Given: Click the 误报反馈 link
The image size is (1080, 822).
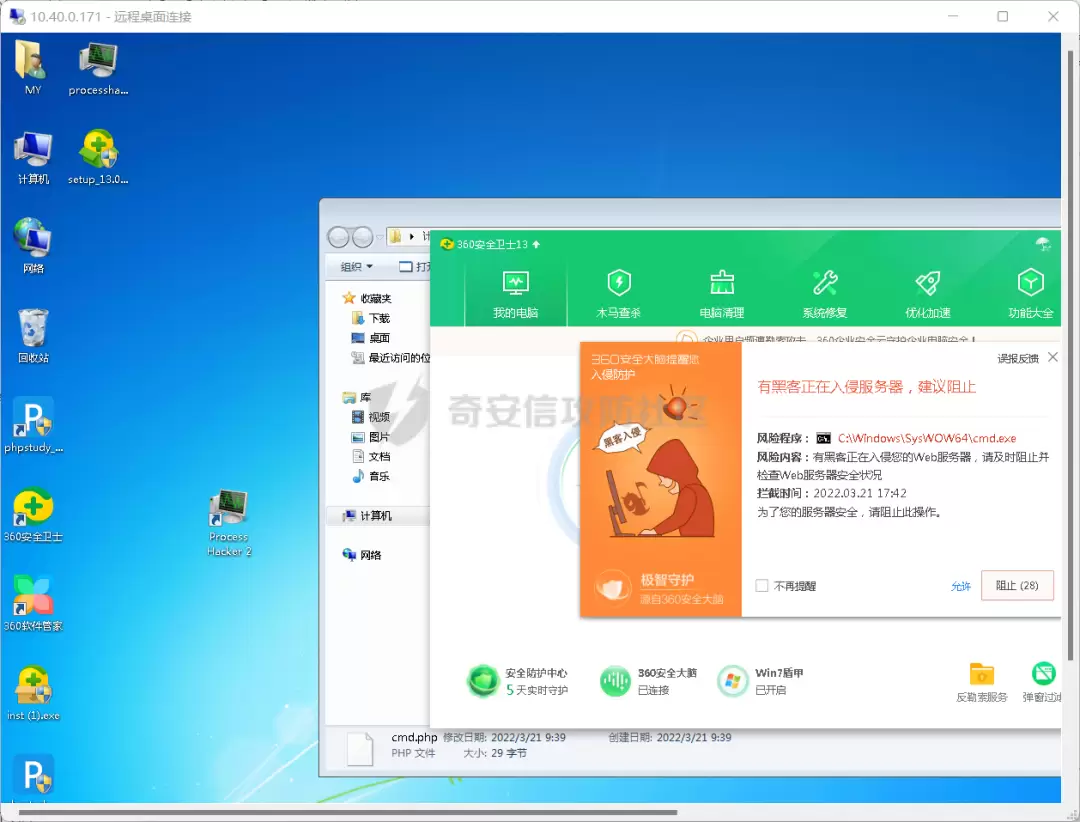Looking at the screenshot, I should 1018,358.
